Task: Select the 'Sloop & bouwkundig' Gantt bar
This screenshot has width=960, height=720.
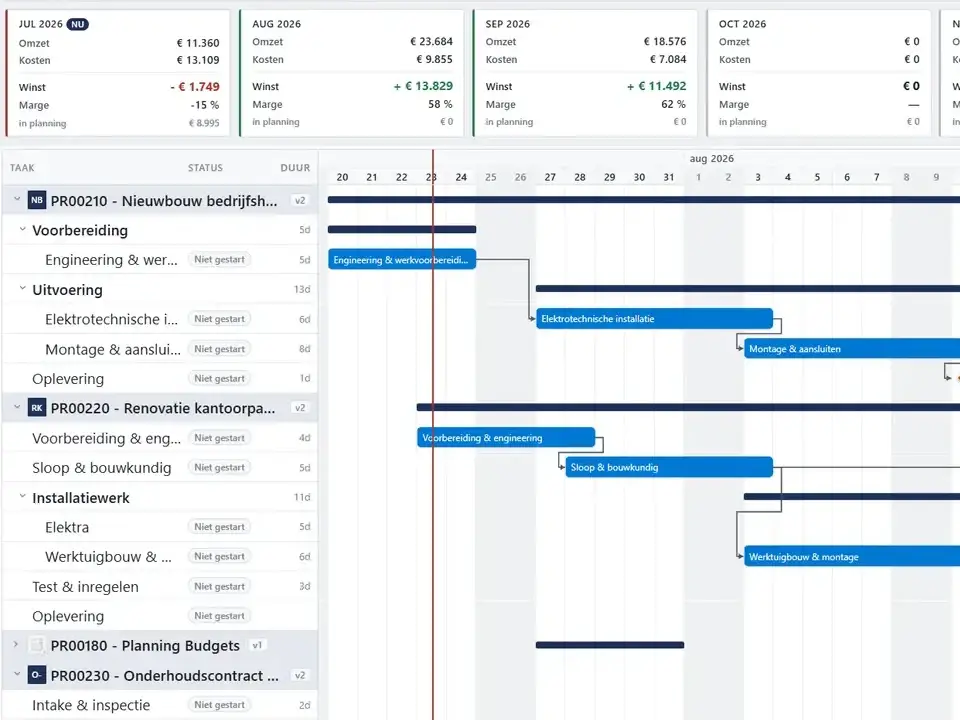Action: (669, 468)
